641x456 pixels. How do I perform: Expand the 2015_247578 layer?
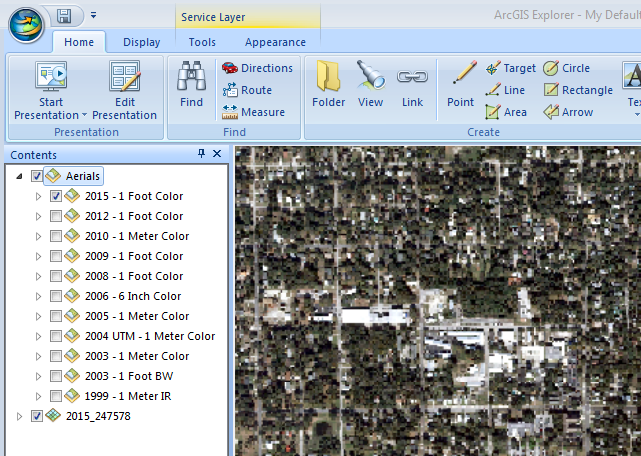(x=21, y=416)
